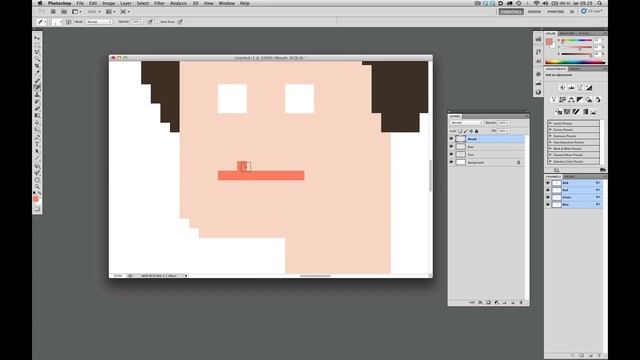Click the color spectrum ramp
This screenshot has height=360, width=640.
point(575,62)
